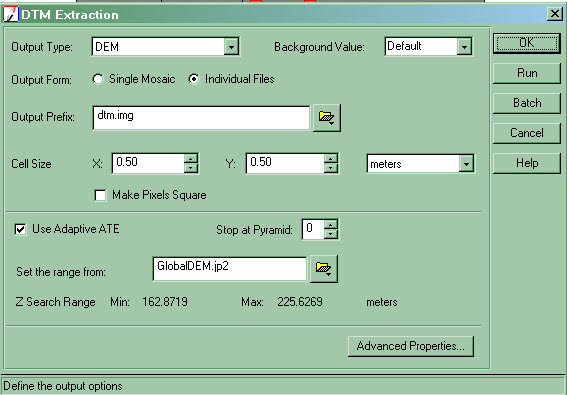Click the Run button
Screen dimensions: 567x395
527,73
